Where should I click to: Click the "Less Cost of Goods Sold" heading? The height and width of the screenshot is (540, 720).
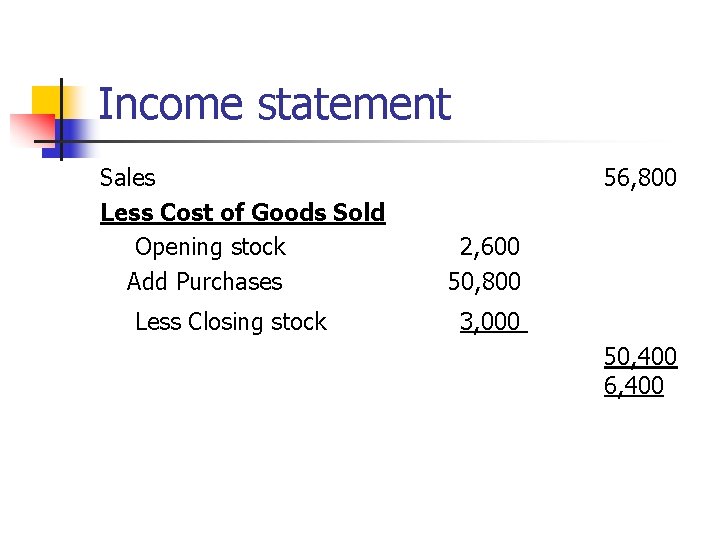point(243,213)
